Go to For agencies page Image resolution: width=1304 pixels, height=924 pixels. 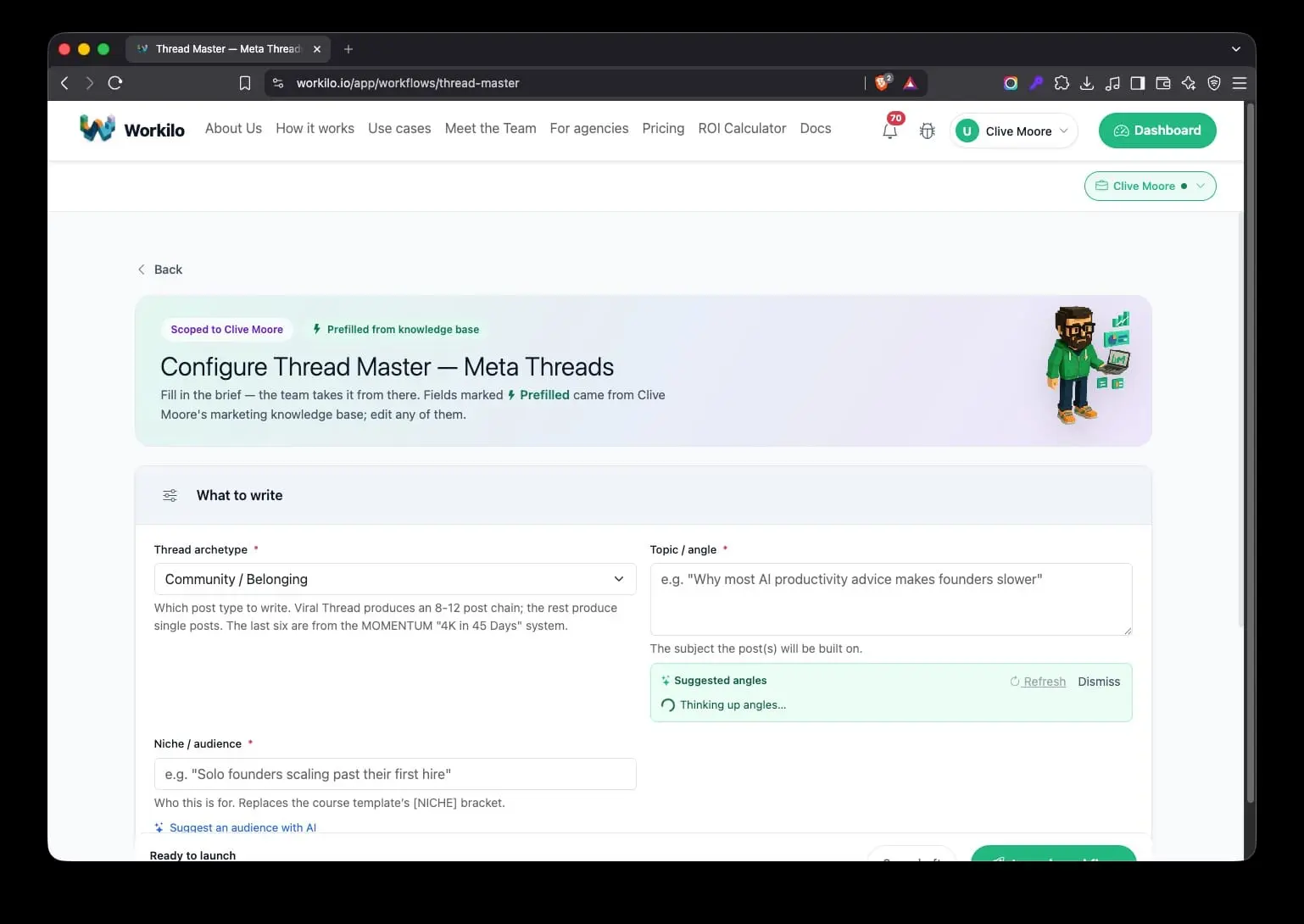point(589,128)
